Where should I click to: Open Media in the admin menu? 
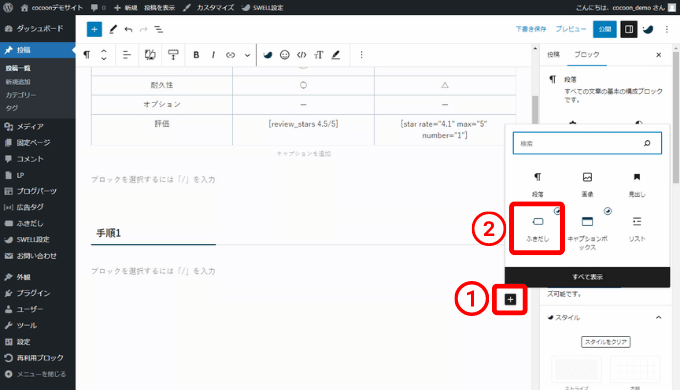coord(38,127)
